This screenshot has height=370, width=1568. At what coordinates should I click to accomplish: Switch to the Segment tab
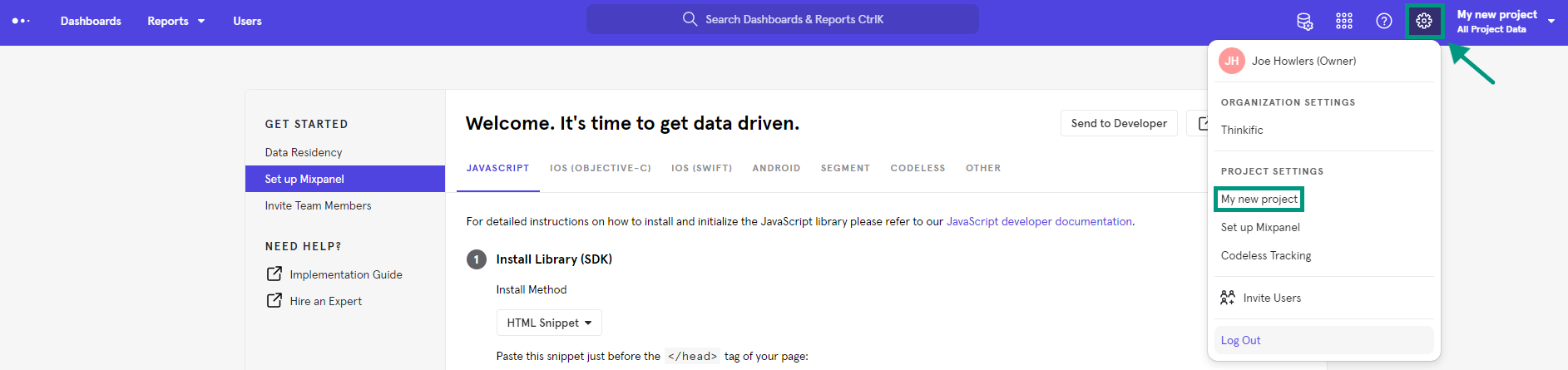(846, 168)
